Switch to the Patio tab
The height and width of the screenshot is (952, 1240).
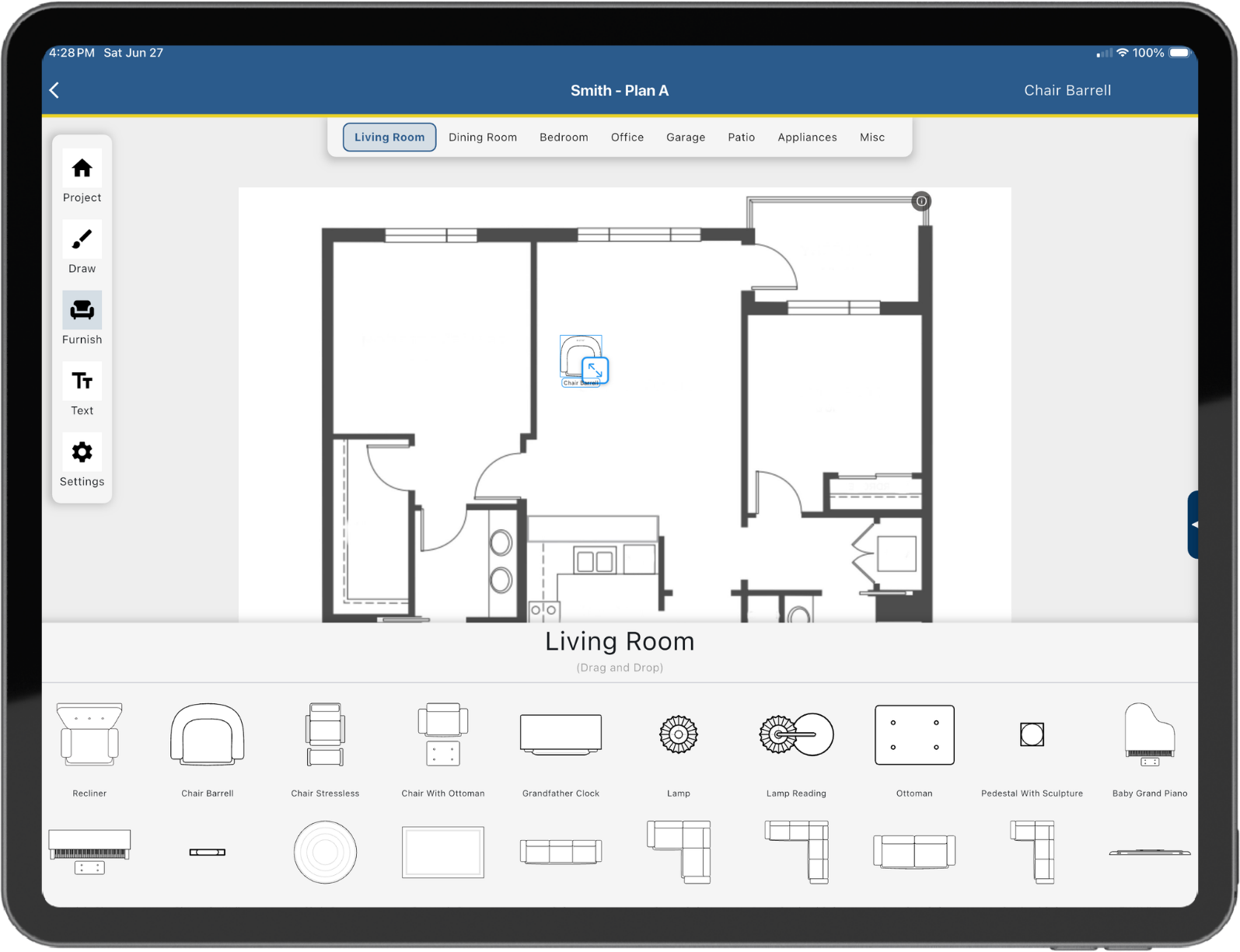pyautogui.click(x=742, y=137)
